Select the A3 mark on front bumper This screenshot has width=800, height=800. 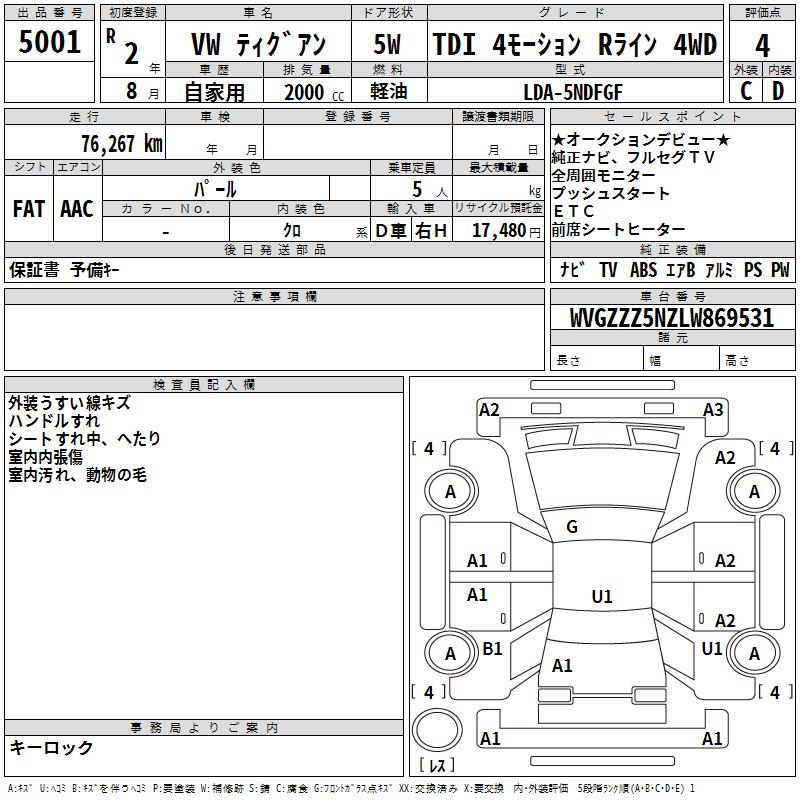click(713, 409)
